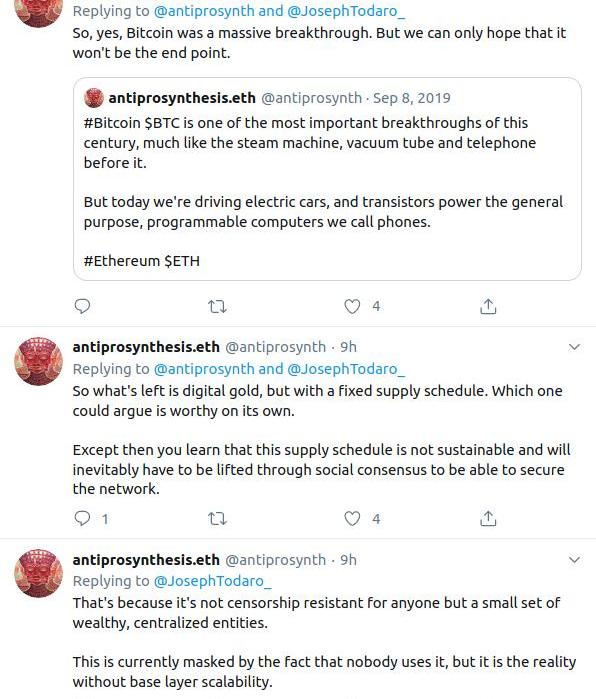596x699 pixels.
Task: Open @JosephTodaro_ mention in digital gold reply
Action: point(346,369)
